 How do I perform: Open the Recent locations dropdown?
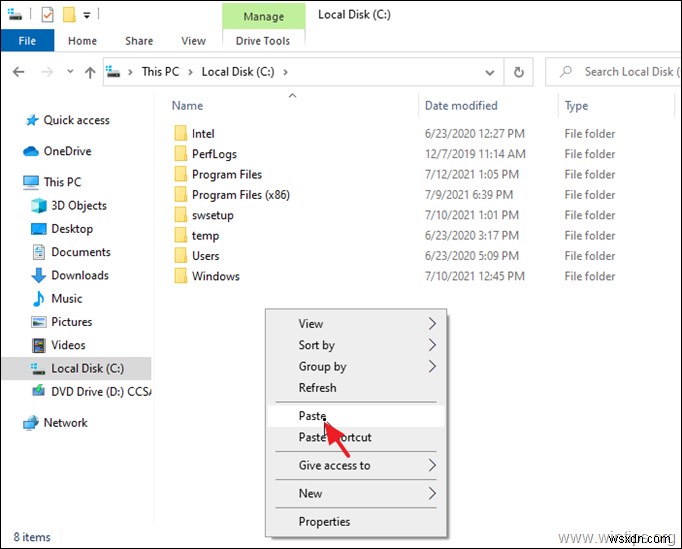coord(70,72)
